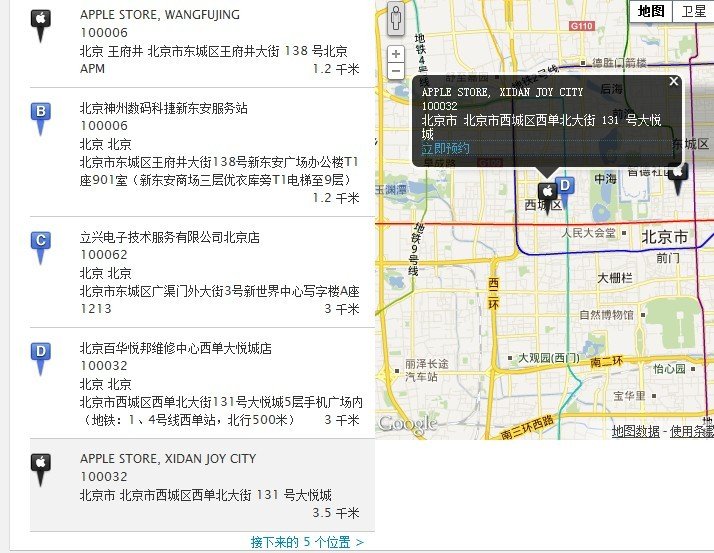The width and height of the screenshot is (714, 553).
Task: Click the 丽泽长途汽车站 label on the map
Action: (x=427, y=370)
